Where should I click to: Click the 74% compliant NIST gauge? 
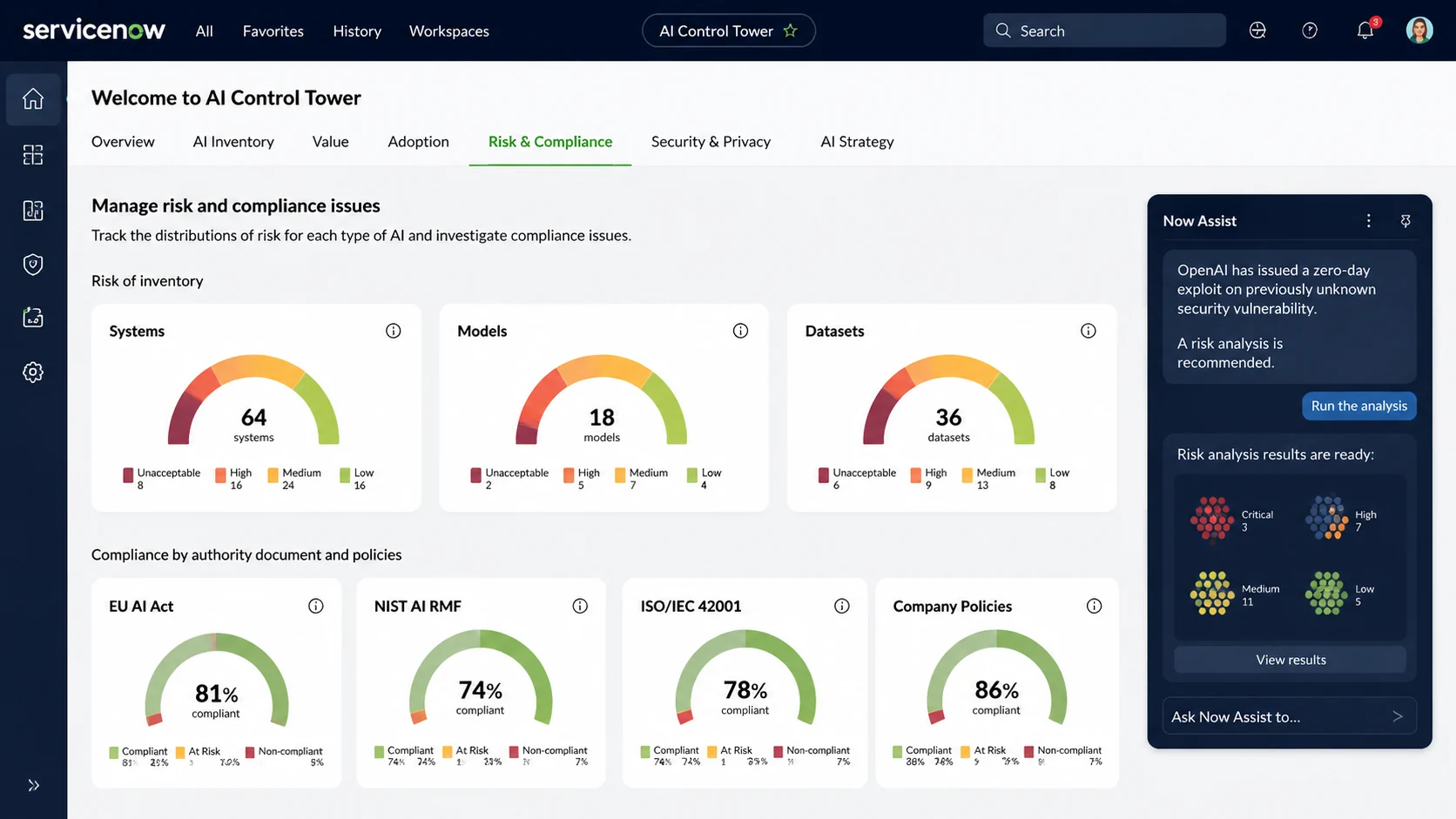(481, 678)
